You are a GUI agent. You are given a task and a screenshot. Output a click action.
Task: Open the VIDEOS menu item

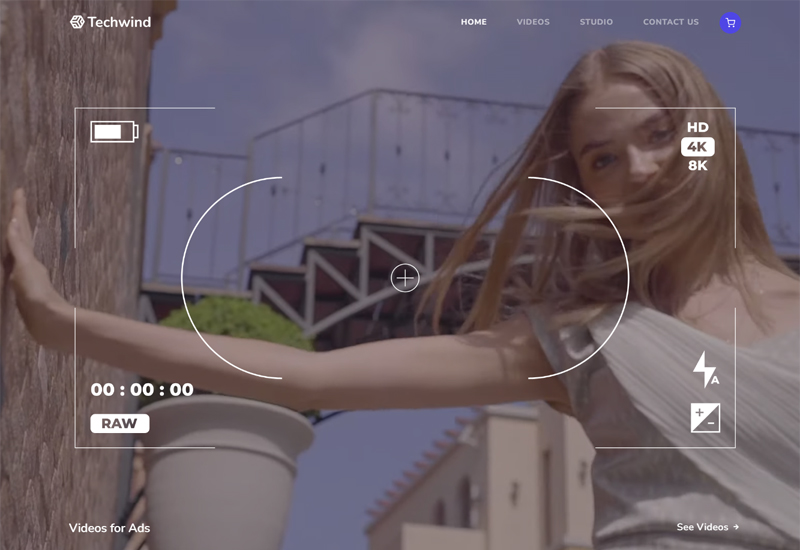(x=533, y=22)
